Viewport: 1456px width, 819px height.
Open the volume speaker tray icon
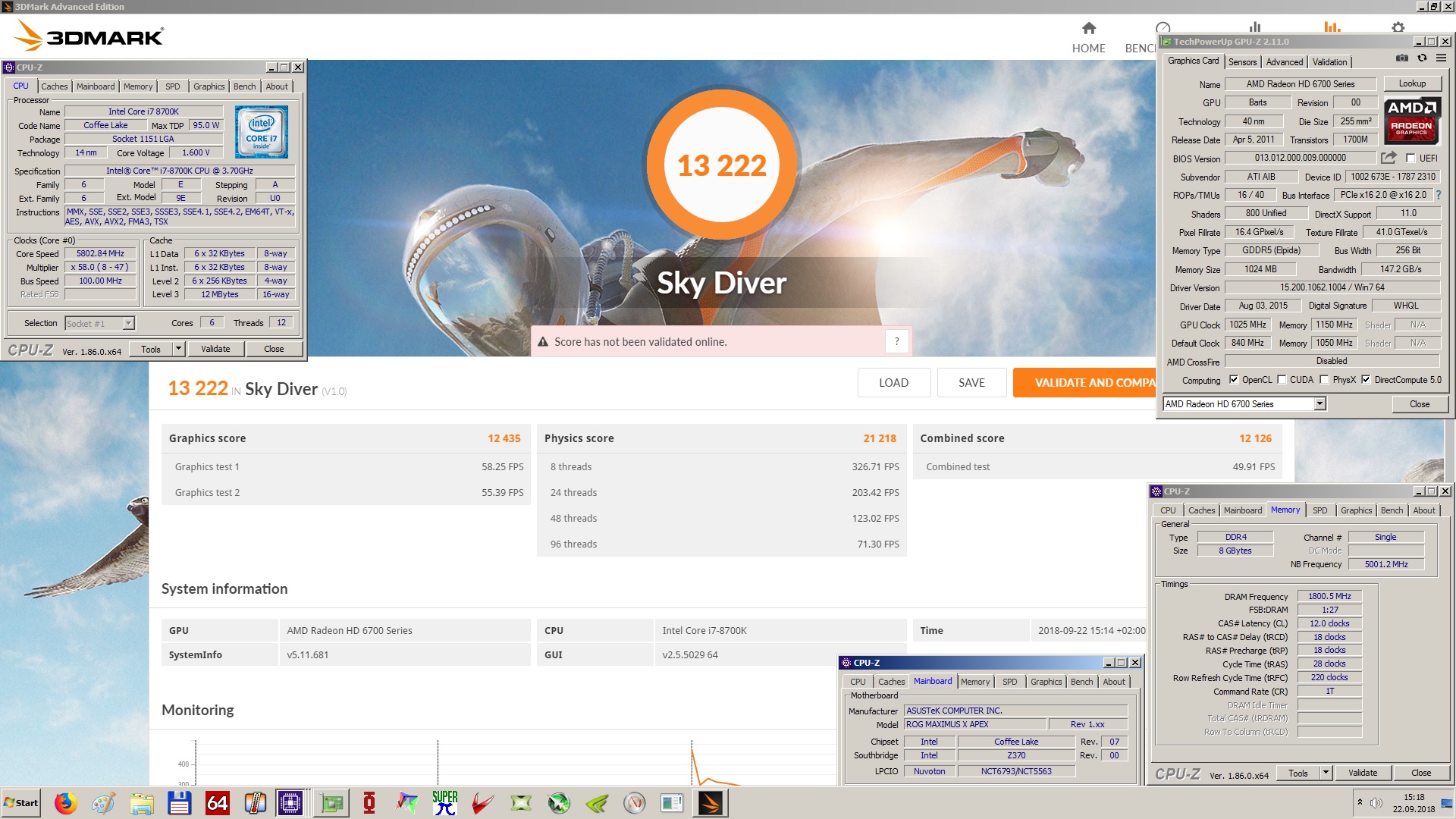coord(1376,803)
